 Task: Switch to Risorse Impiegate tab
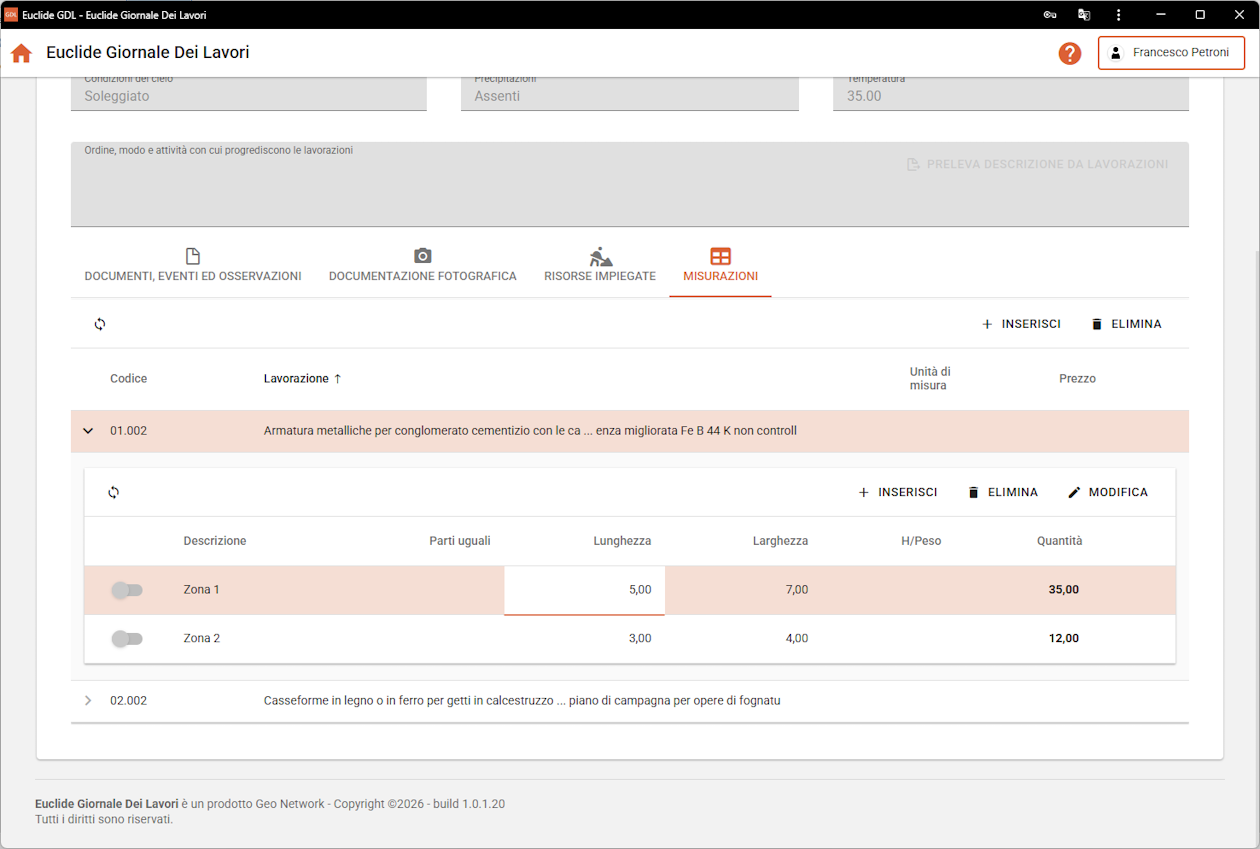[600, 265]
